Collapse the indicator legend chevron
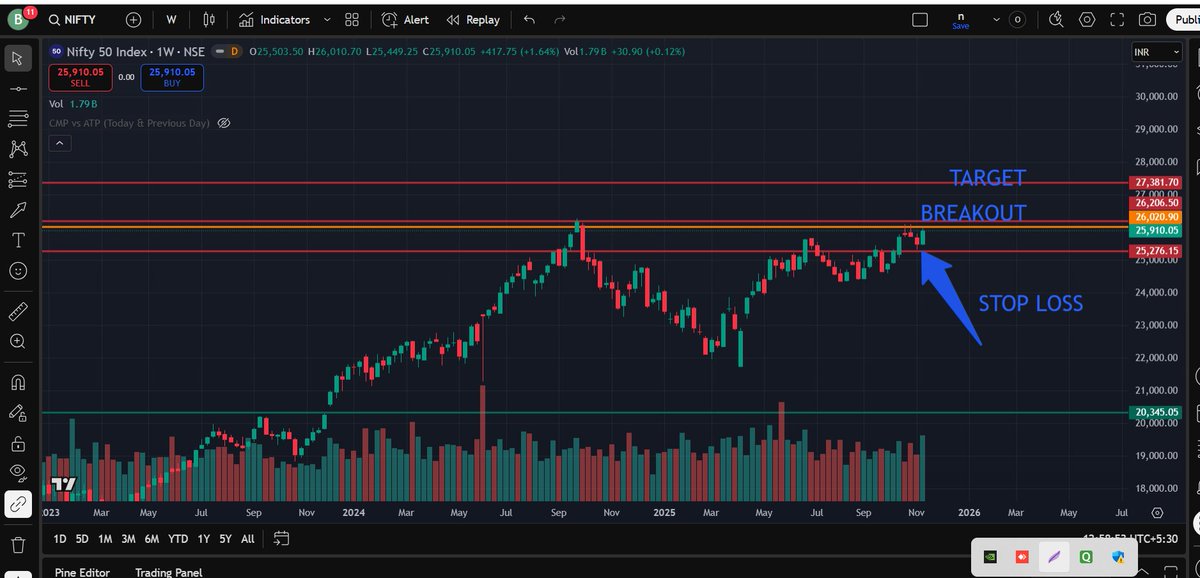The height and width of the screenshot is (578, 1200). (58, 144)
